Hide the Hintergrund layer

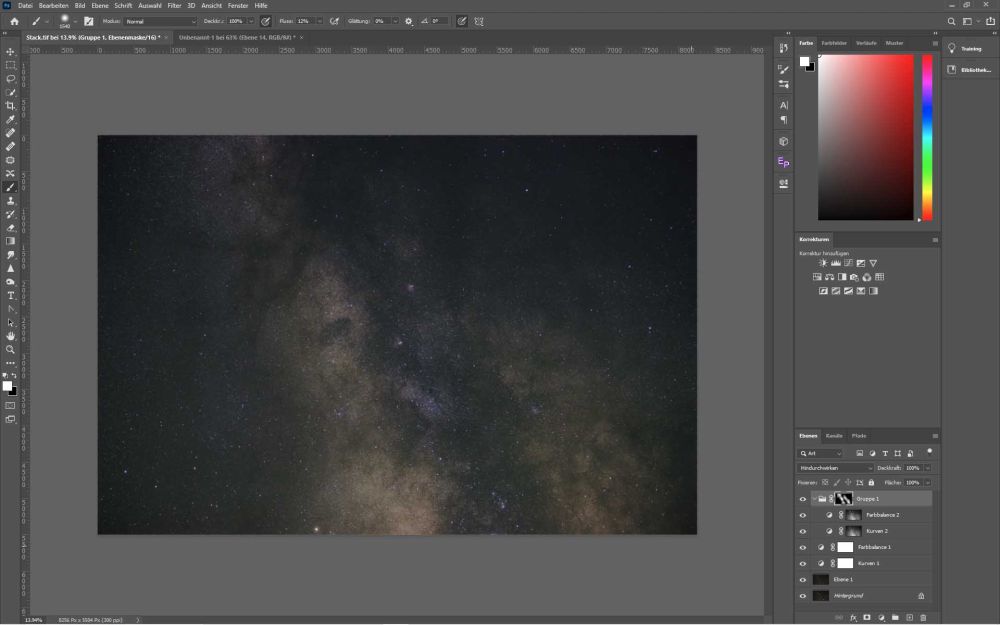(803, 595)
